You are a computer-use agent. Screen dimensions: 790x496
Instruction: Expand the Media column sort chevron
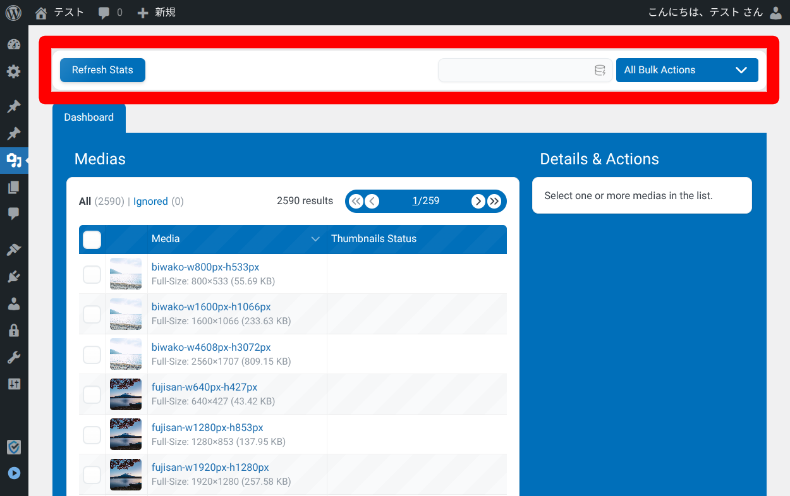tap(315, 239)
